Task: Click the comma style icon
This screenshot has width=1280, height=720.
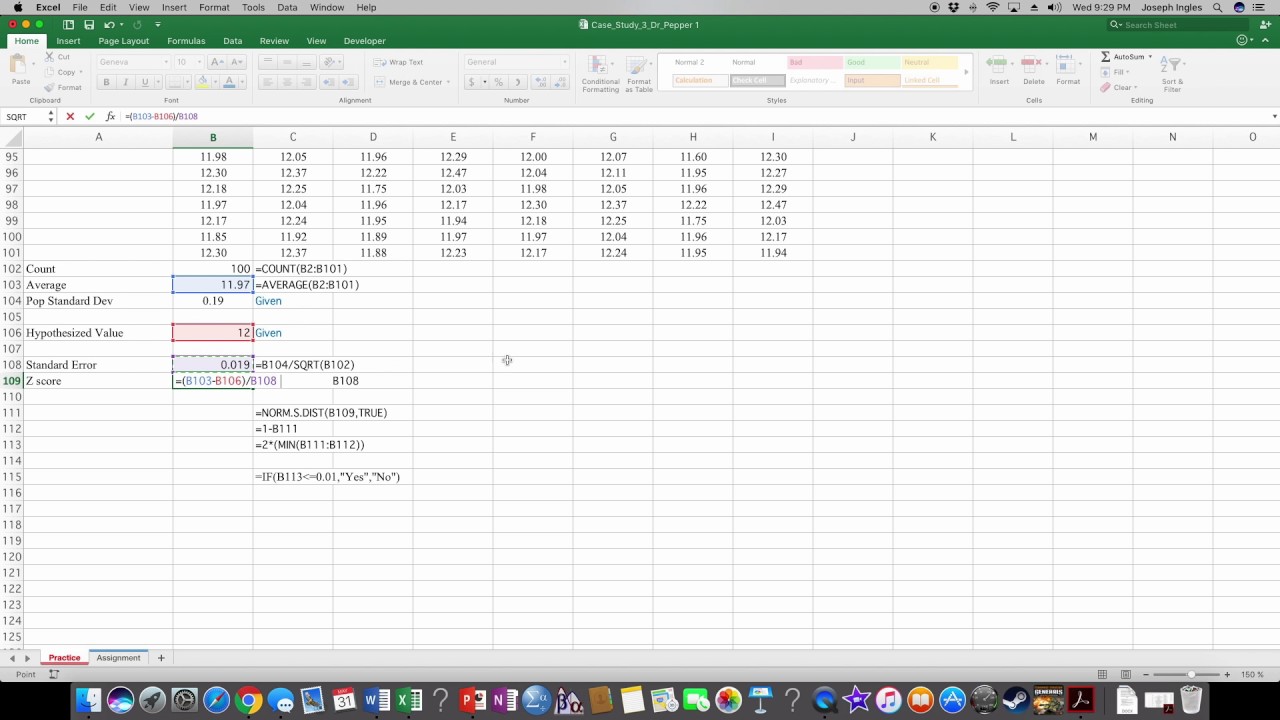Action: pos(517,82)
